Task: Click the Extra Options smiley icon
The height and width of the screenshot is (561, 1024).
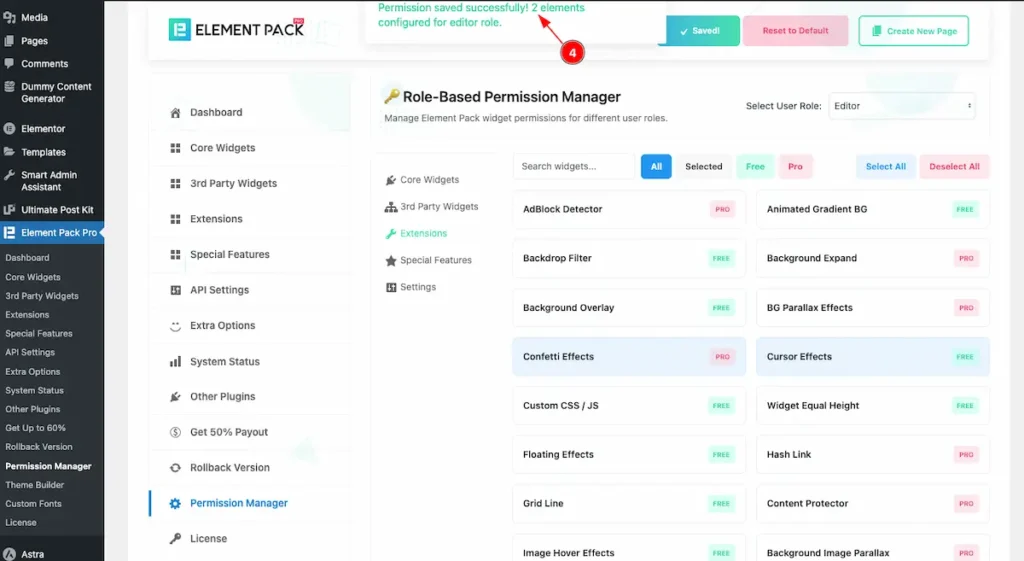Action: [175, 326]
